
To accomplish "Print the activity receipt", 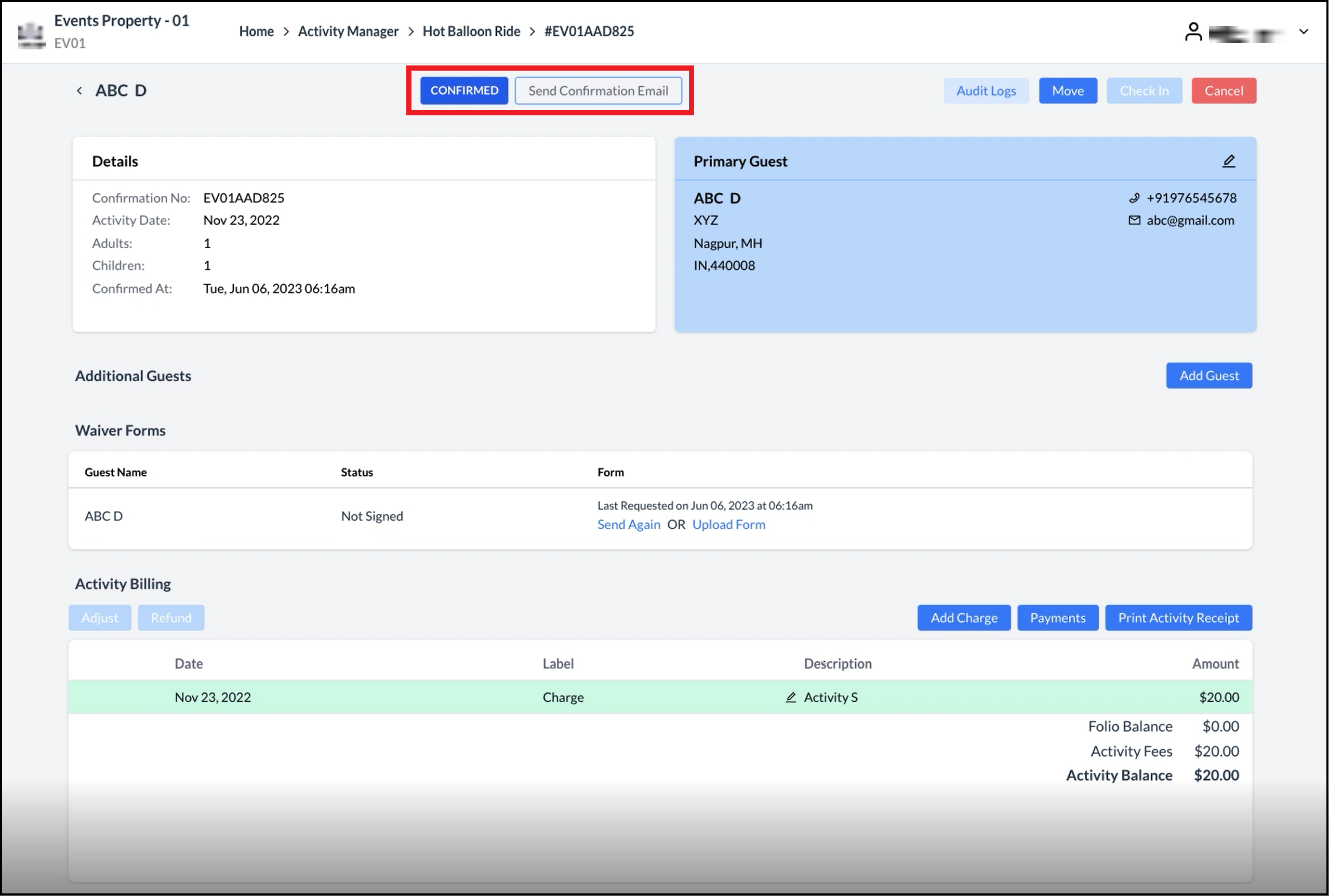I will (x=1179, y=617).
